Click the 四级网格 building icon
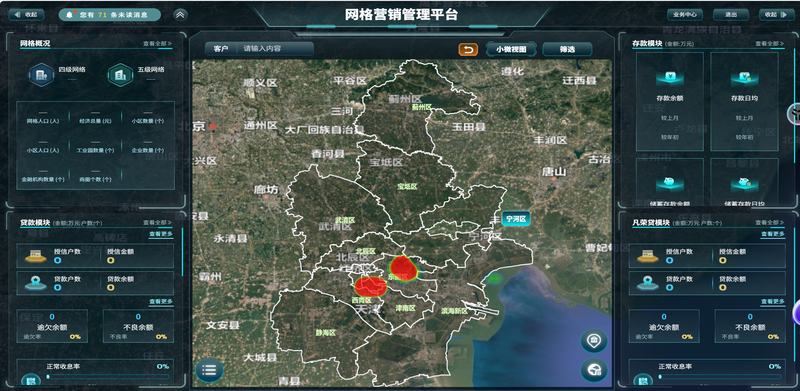The height and width of the screenshot is (391, 800). coord(41,75)
